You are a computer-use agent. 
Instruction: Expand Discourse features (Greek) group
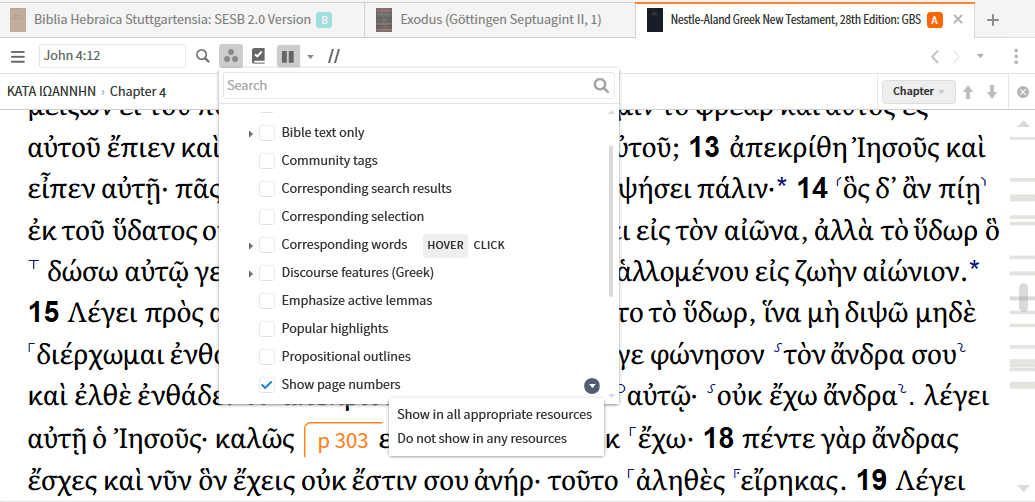pos(250,273)
